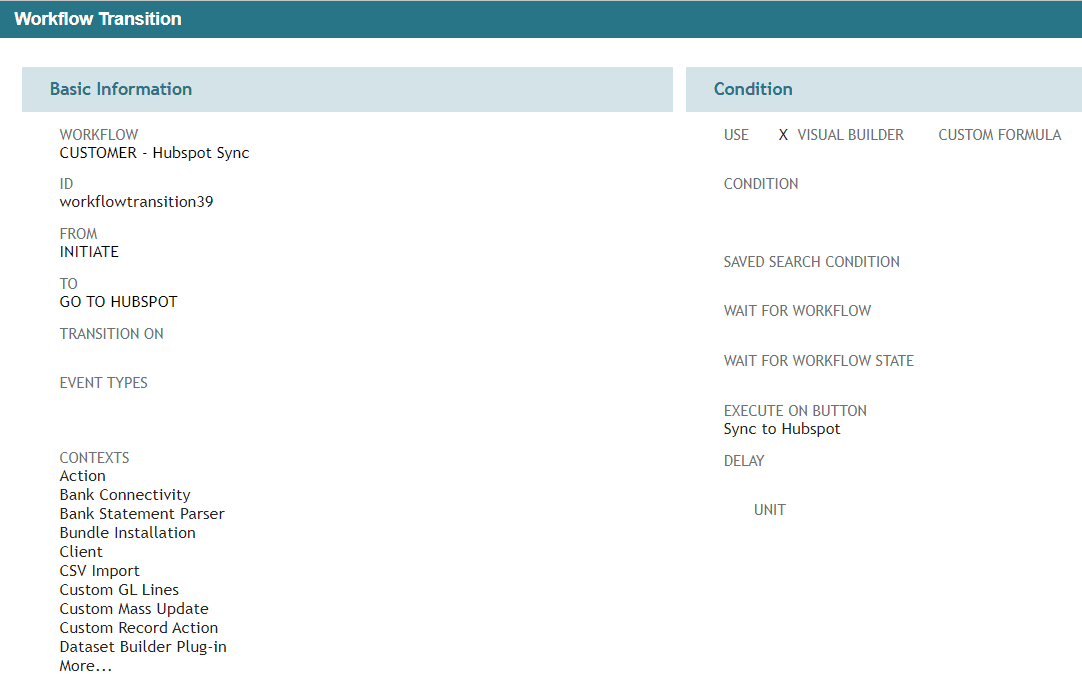The height and width of the screenshot is (682, 1082).
Task: Click the Bank Statement Parser context entry
Action: click(x=142, y=514)
